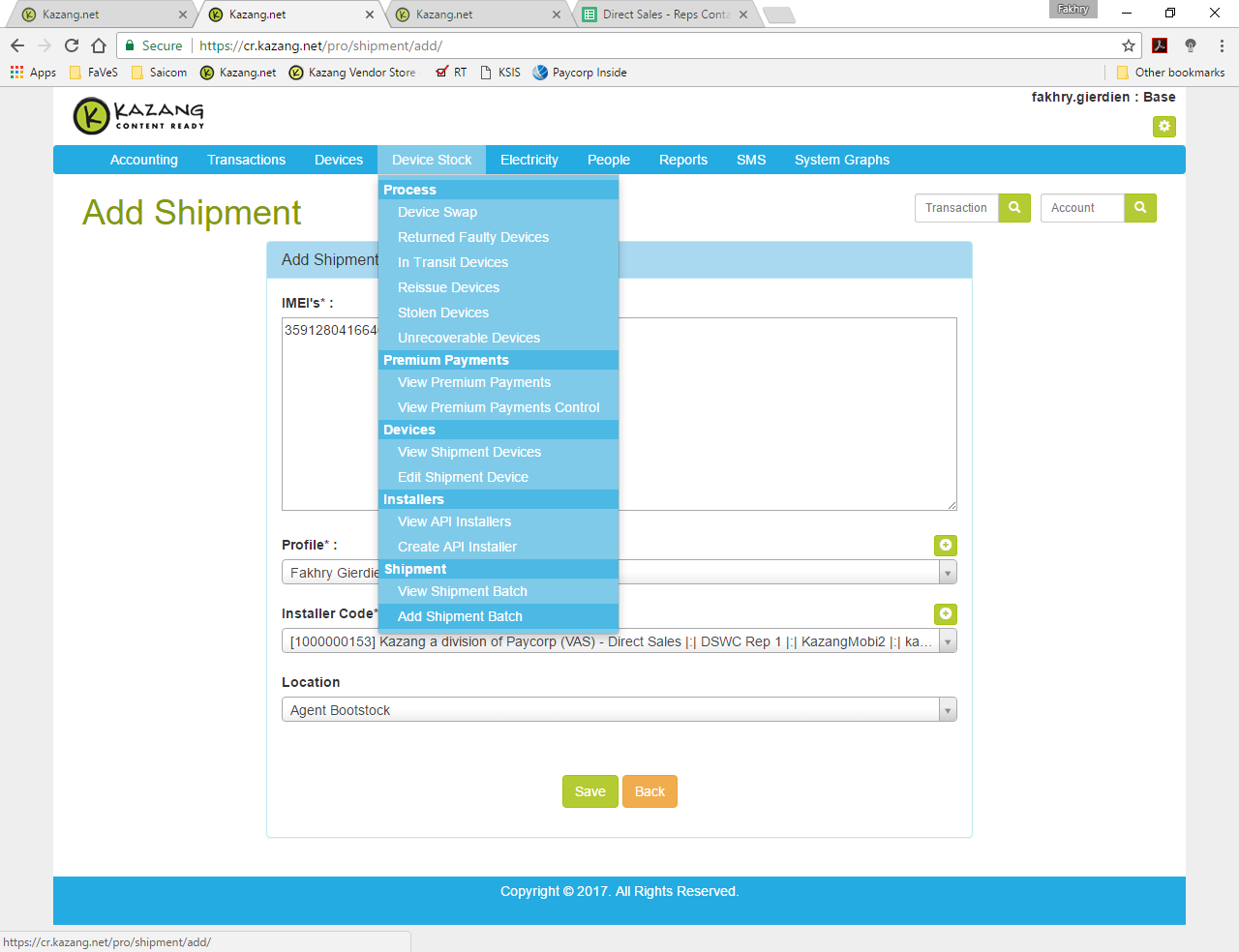Open the Reports menu
1239x952 pixels.
[x=683, y=160]
